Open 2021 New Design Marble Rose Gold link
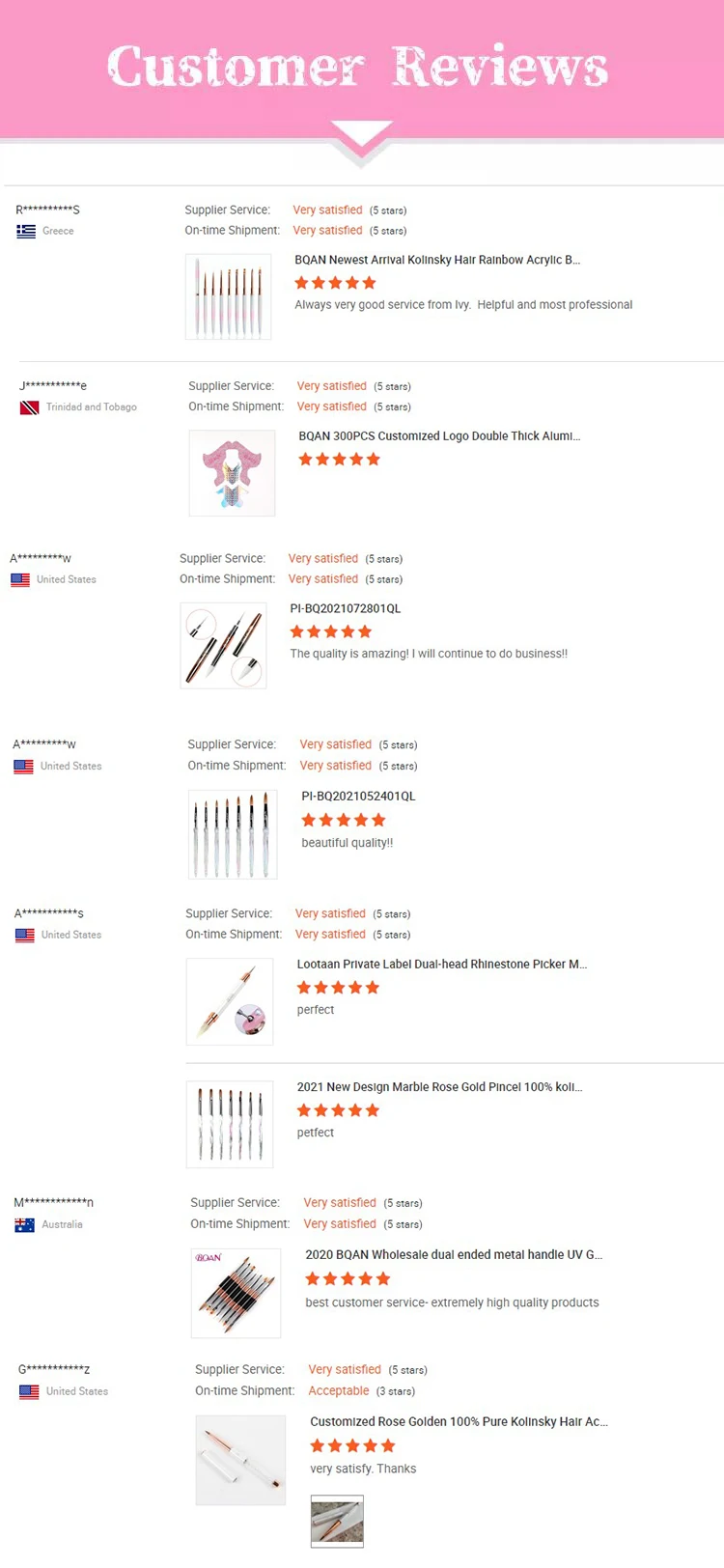This screenshot has height=1568, width=724. pyautogui.click(x=439, y=1087)
